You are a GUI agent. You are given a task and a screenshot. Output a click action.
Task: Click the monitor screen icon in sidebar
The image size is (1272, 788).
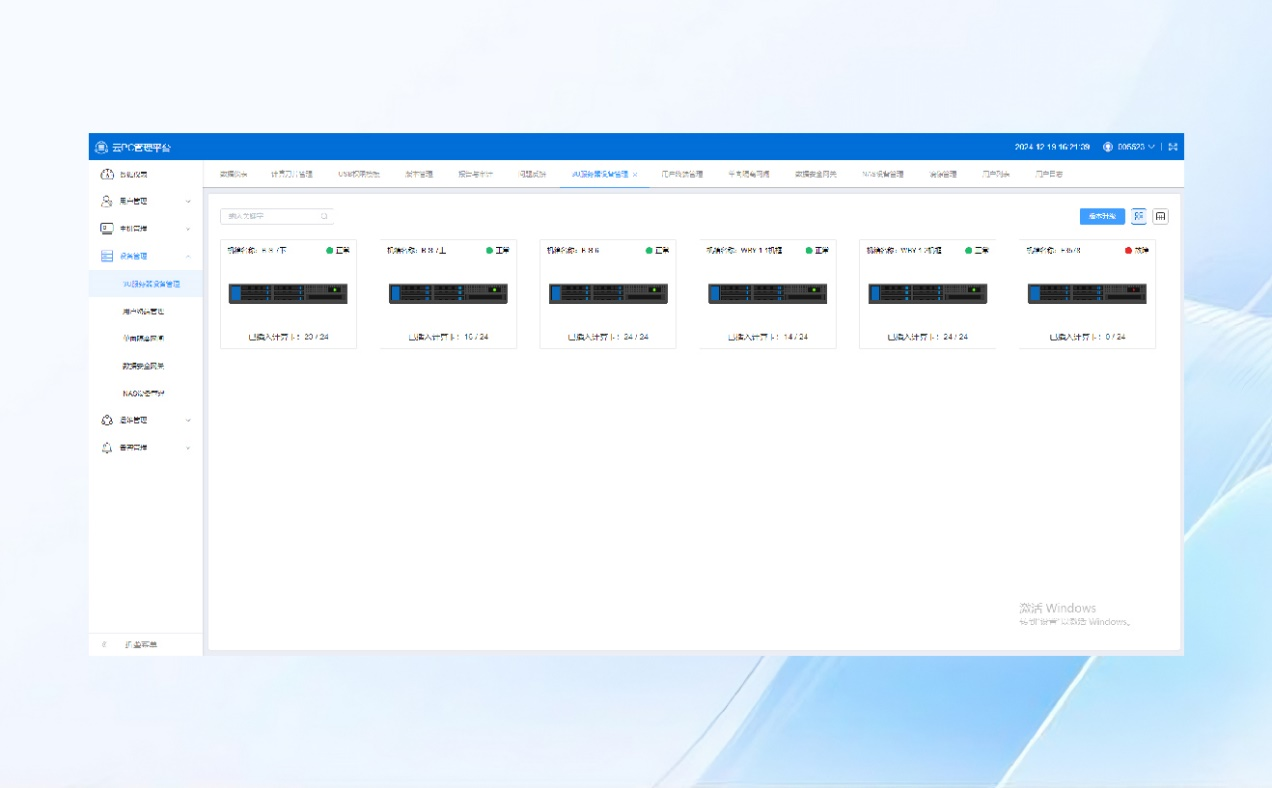[107, 229]
